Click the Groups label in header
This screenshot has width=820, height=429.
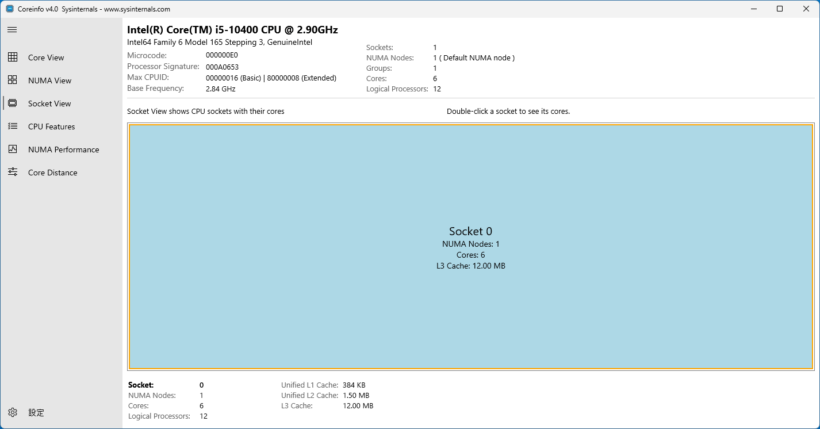pos(379,69)
